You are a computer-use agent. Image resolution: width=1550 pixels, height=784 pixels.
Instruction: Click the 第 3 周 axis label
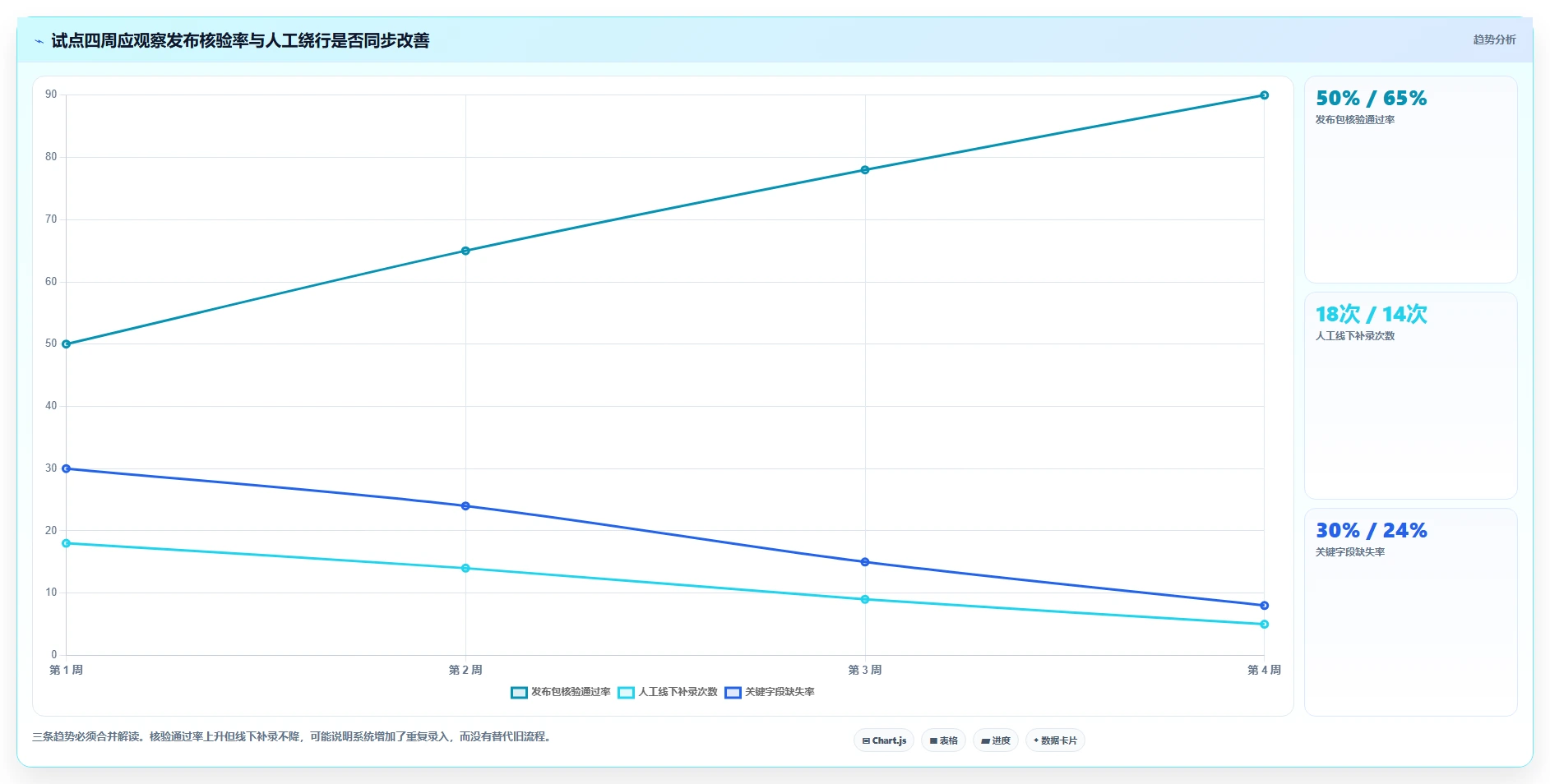coord(865,670)
